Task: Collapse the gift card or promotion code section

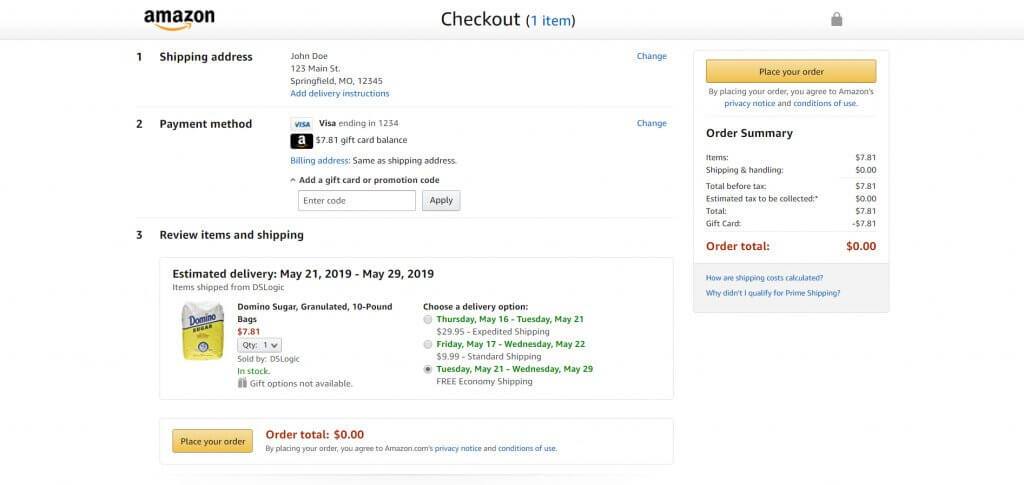Action: click(293, 181)
